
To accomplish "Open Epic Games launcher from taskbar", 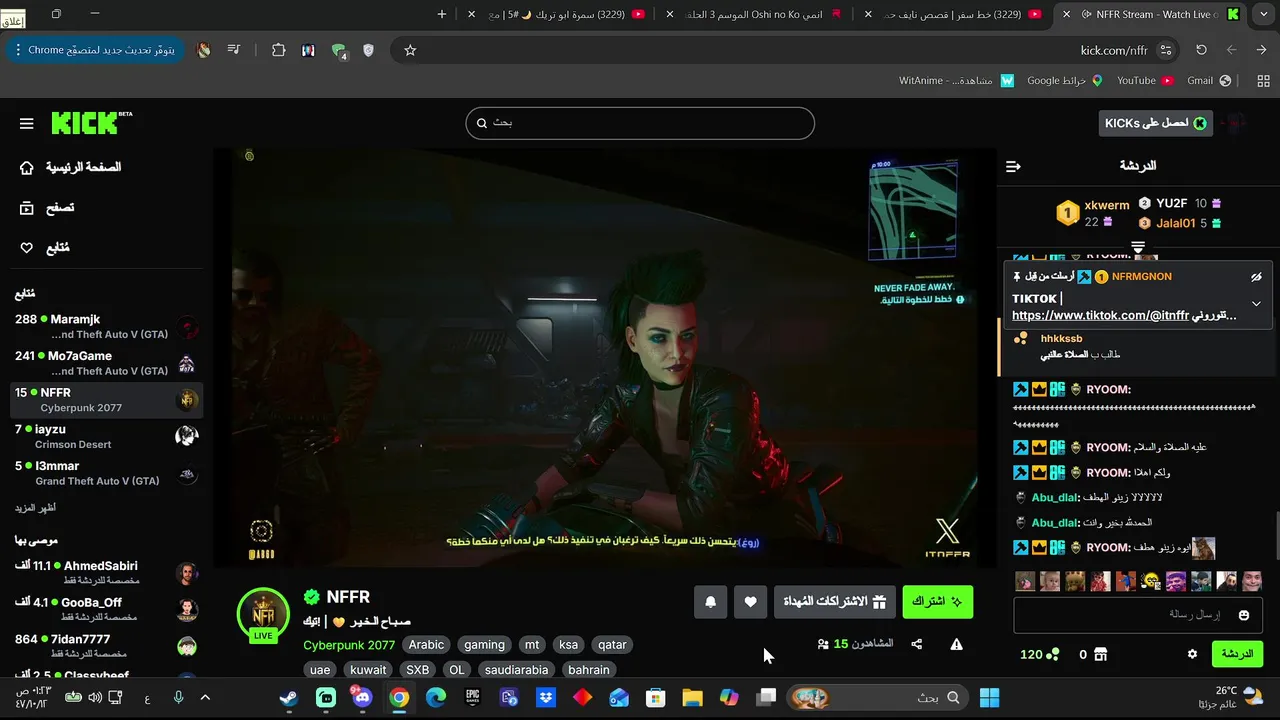I will (x=473, y=698).
